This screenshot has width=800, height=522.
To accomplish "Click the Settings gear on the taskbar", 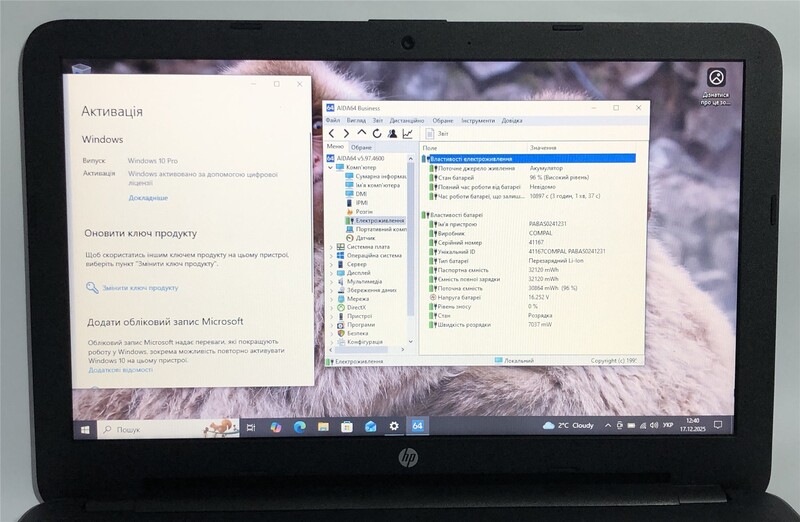I will [x=394, y=426].
